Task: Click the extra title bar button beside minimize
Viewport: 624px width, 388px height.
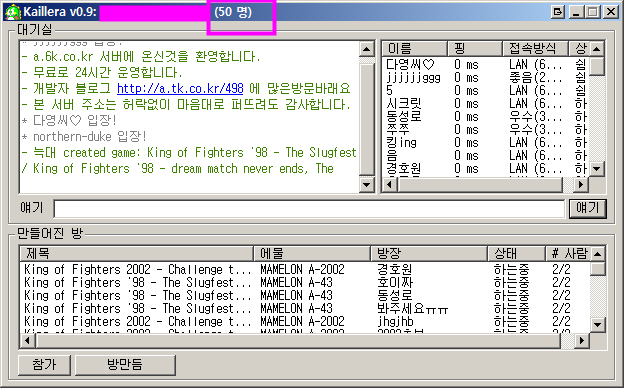Action: coord(558,12)
